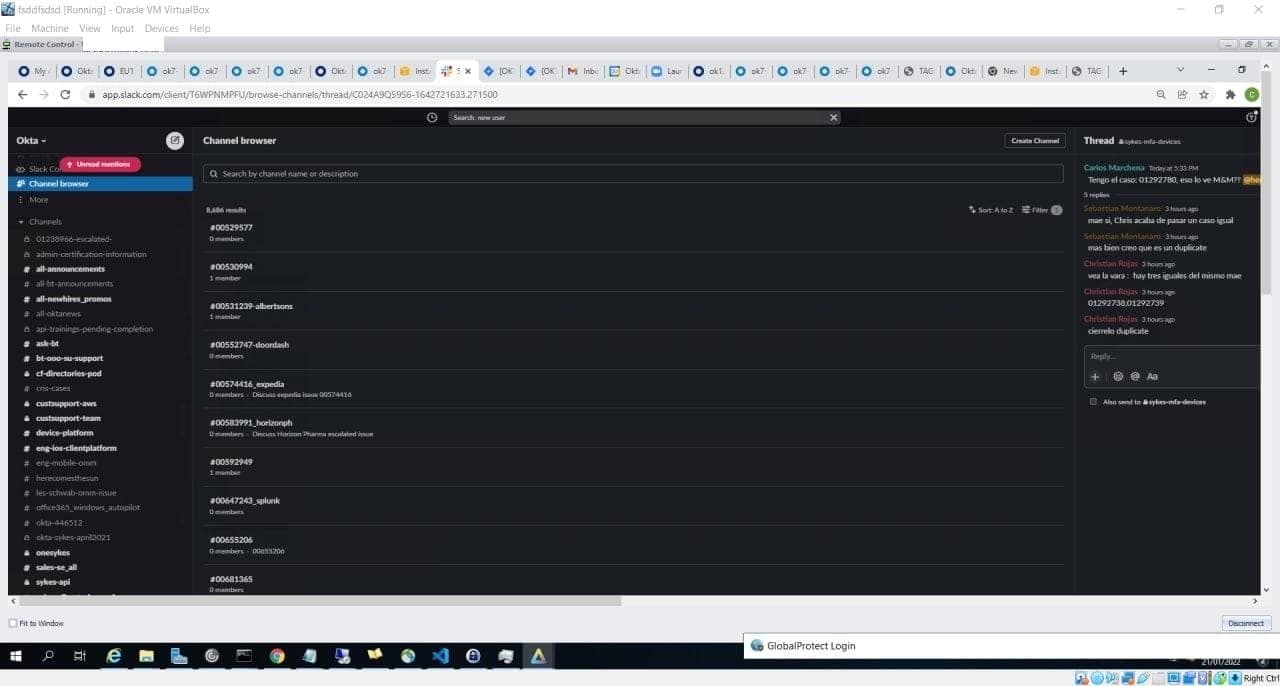Screen dimensions: 1280x686
Task: Collapse the Channels section in the sidebar
Action: coord(21,222)
